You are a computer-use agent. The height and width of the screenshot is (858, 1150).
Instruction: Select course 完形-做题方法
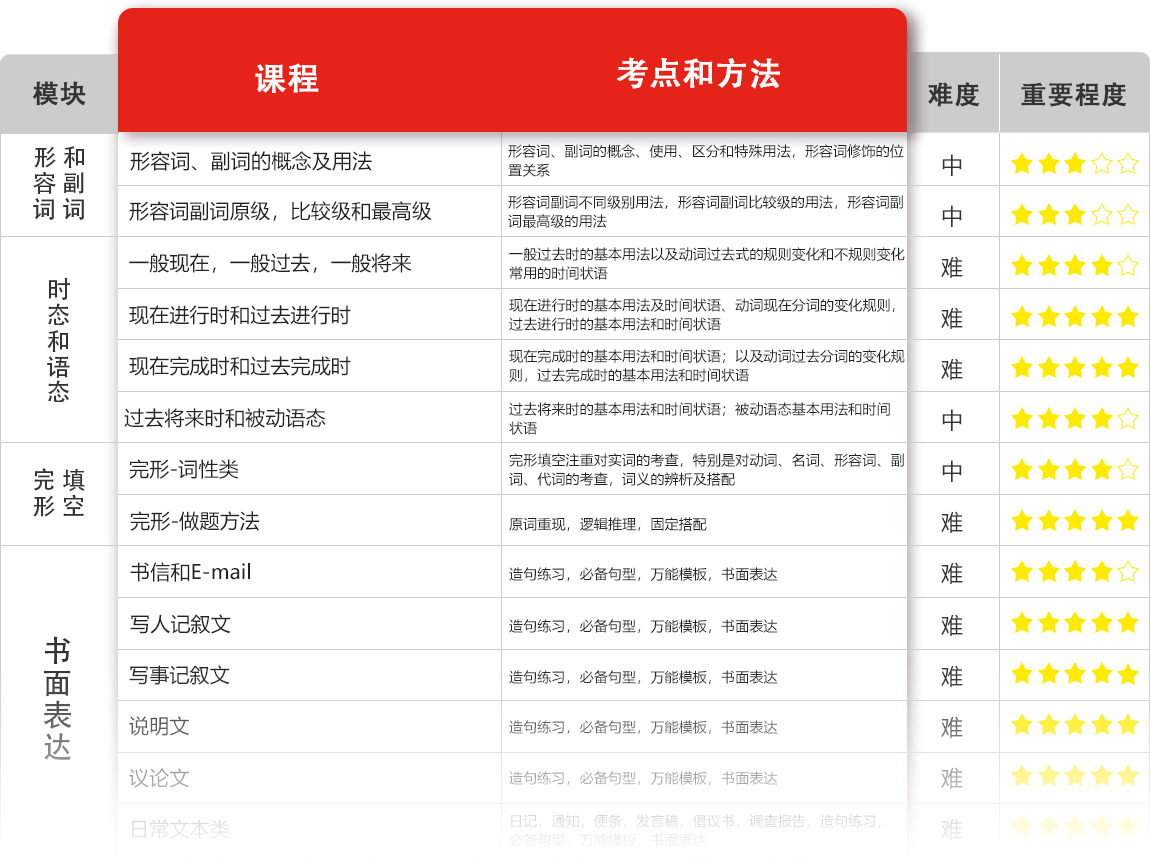[x=194, y=521]
